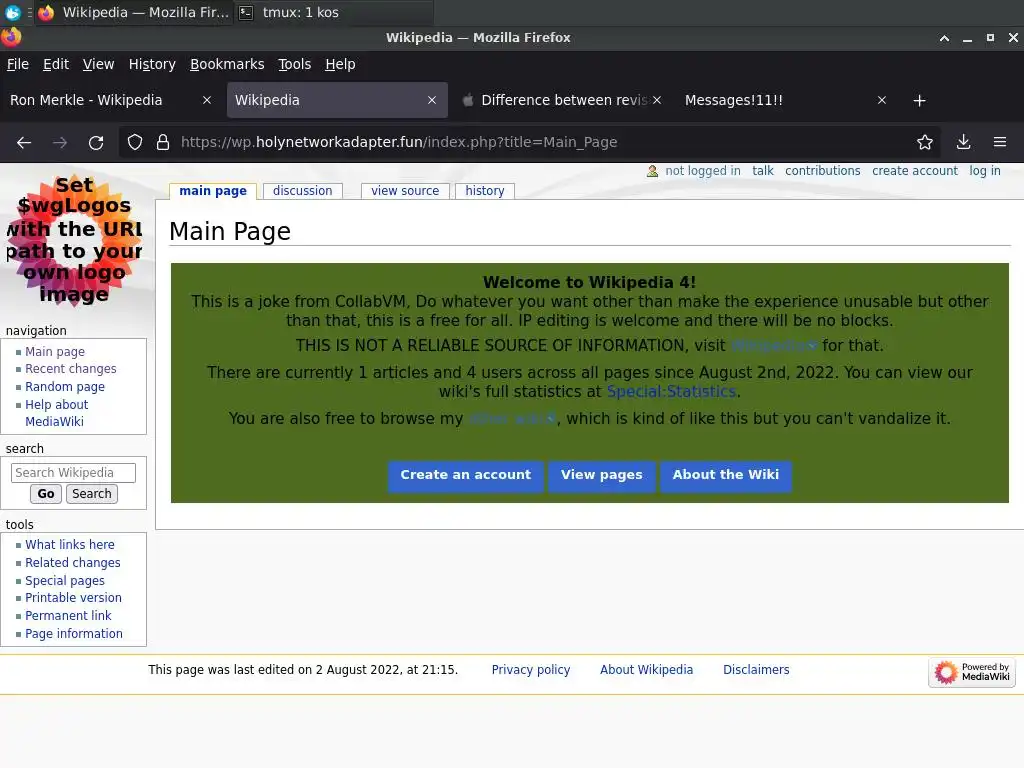Viewport: 1024px width, 768px height.
Task: Select the main page wiki tab
Action: (213, 191)
